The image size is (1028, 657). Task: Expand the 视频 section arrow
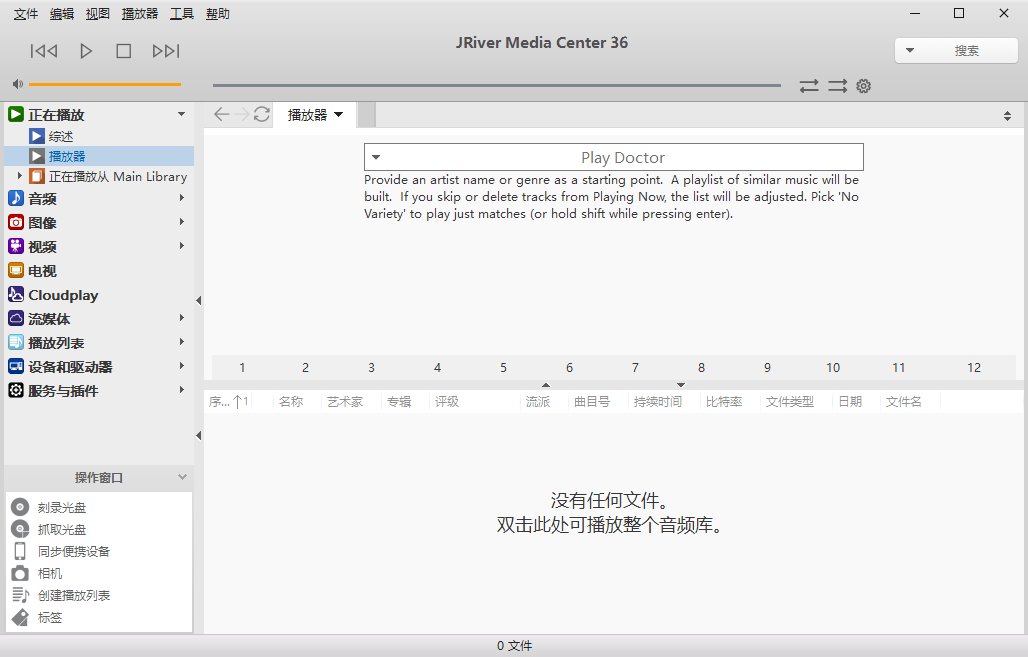[182, 245]
